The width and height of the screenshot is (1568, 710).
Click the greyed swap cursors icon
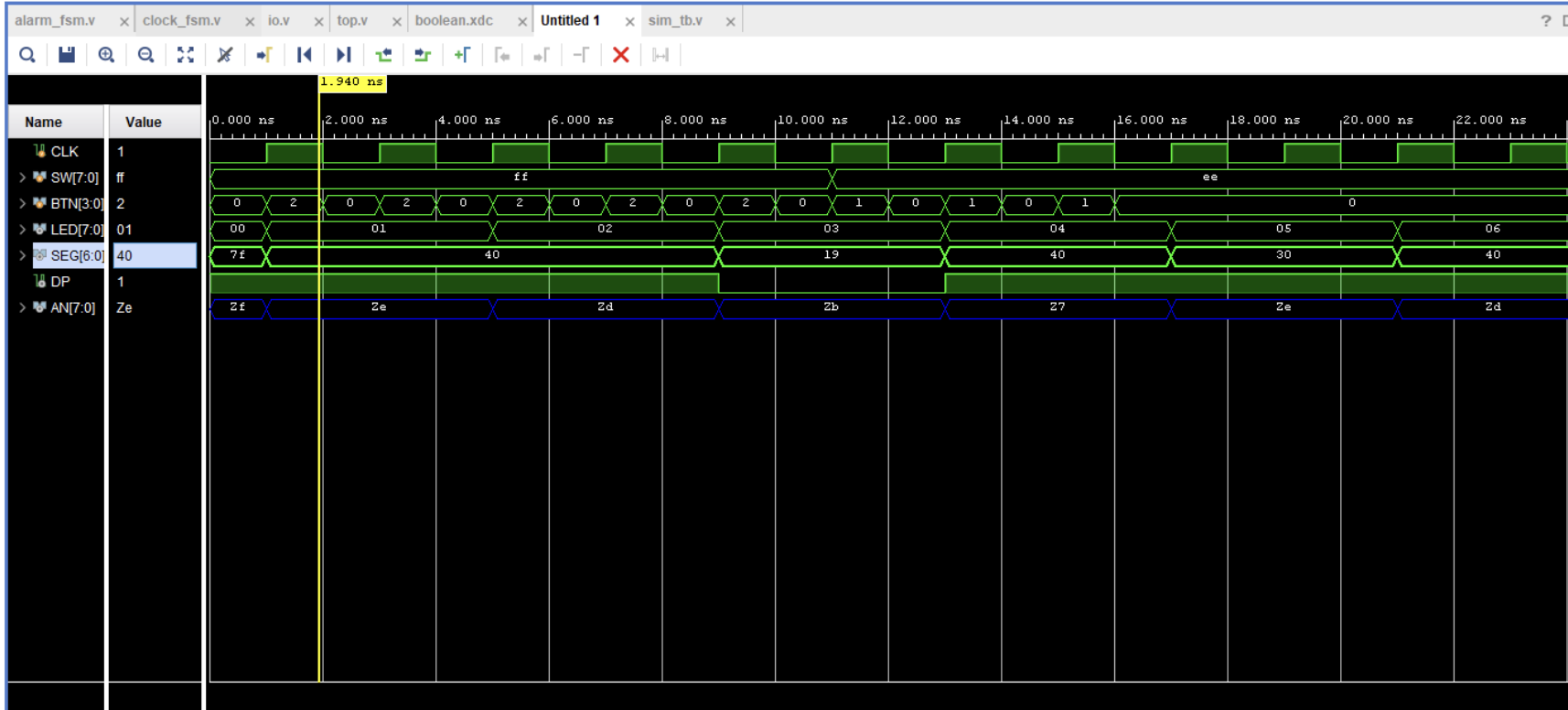click(x=660, y=55)
